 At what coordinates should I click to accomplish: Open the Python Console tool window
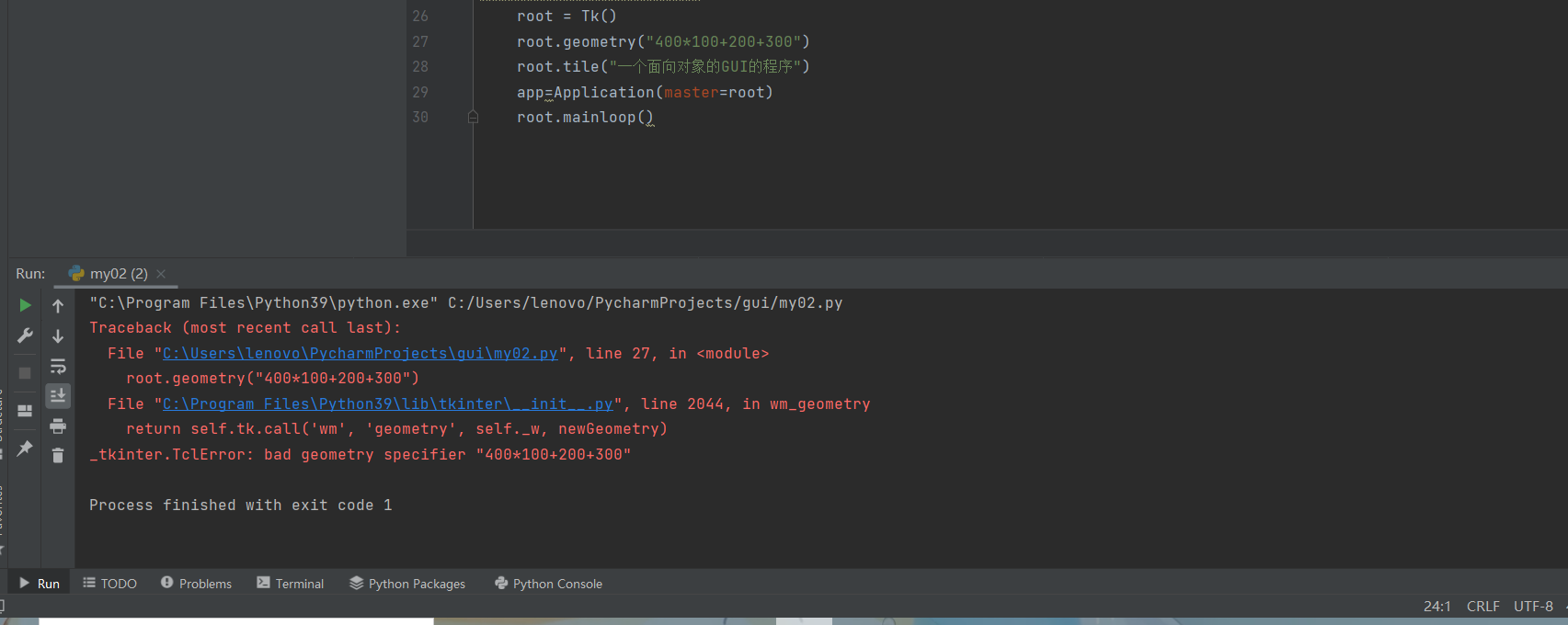click(549, 584)
